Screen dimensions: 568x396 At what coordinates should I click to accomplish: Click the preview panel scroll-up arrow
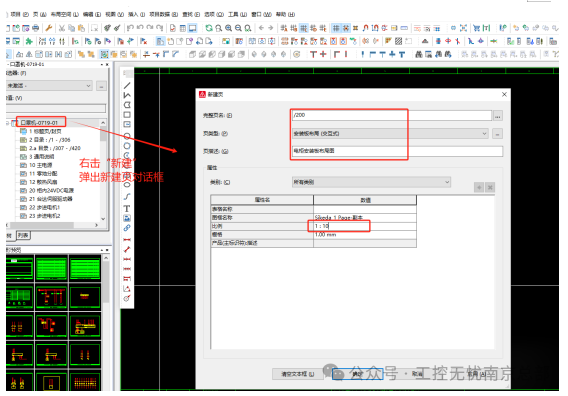tap(106, 258)
